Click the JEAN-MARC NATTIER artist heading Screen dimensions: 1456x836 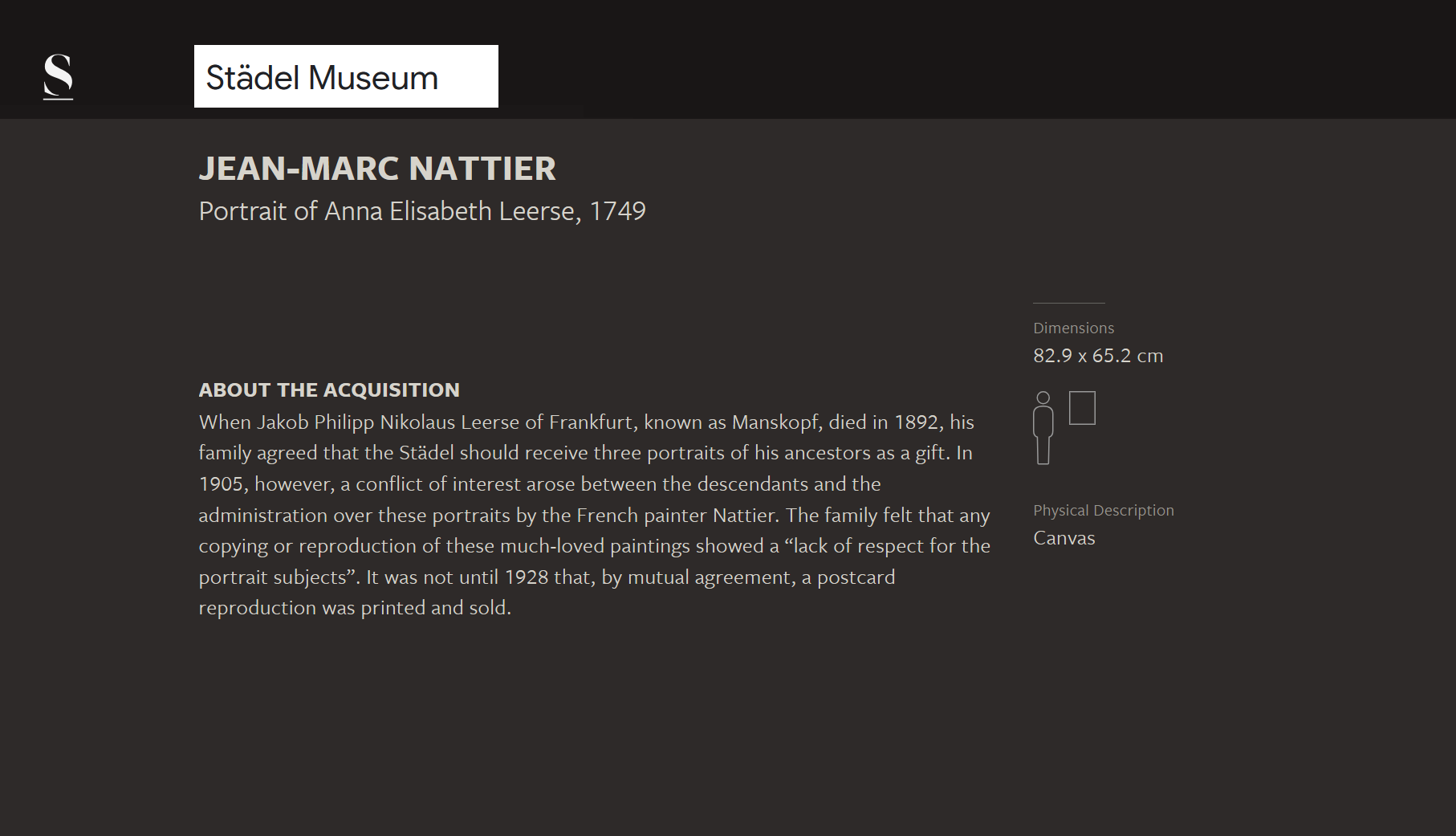377,169
